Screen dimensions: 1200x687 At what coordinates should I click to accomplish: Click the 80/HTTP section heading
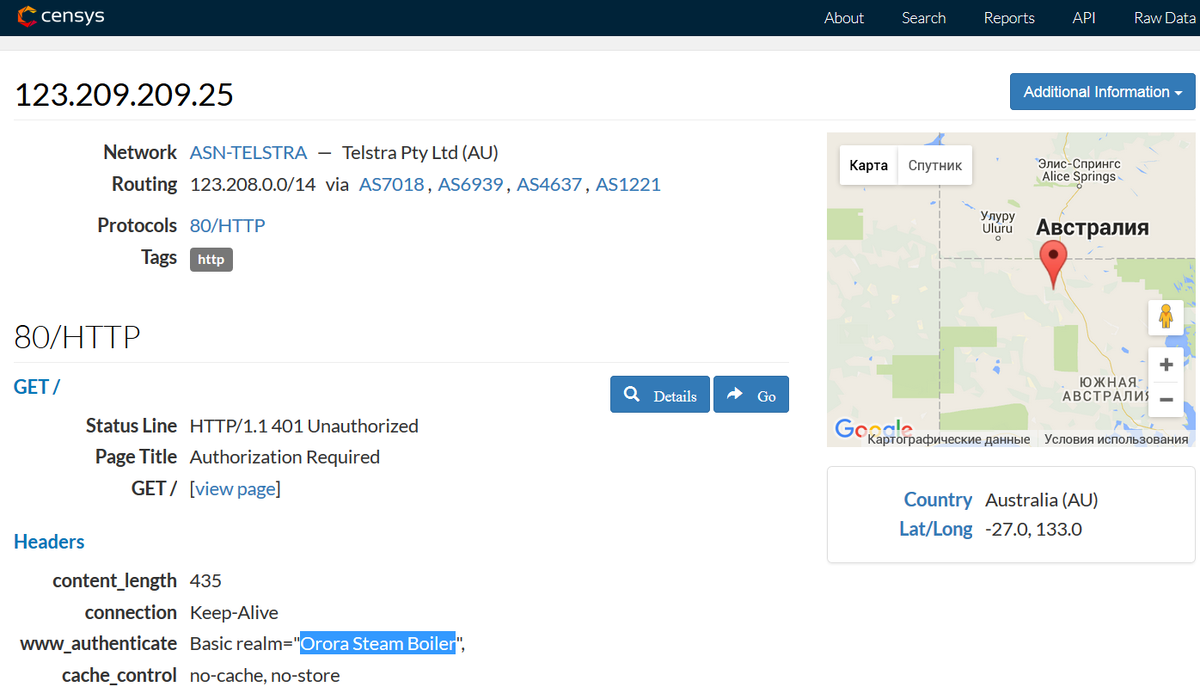tap(77, 337)
